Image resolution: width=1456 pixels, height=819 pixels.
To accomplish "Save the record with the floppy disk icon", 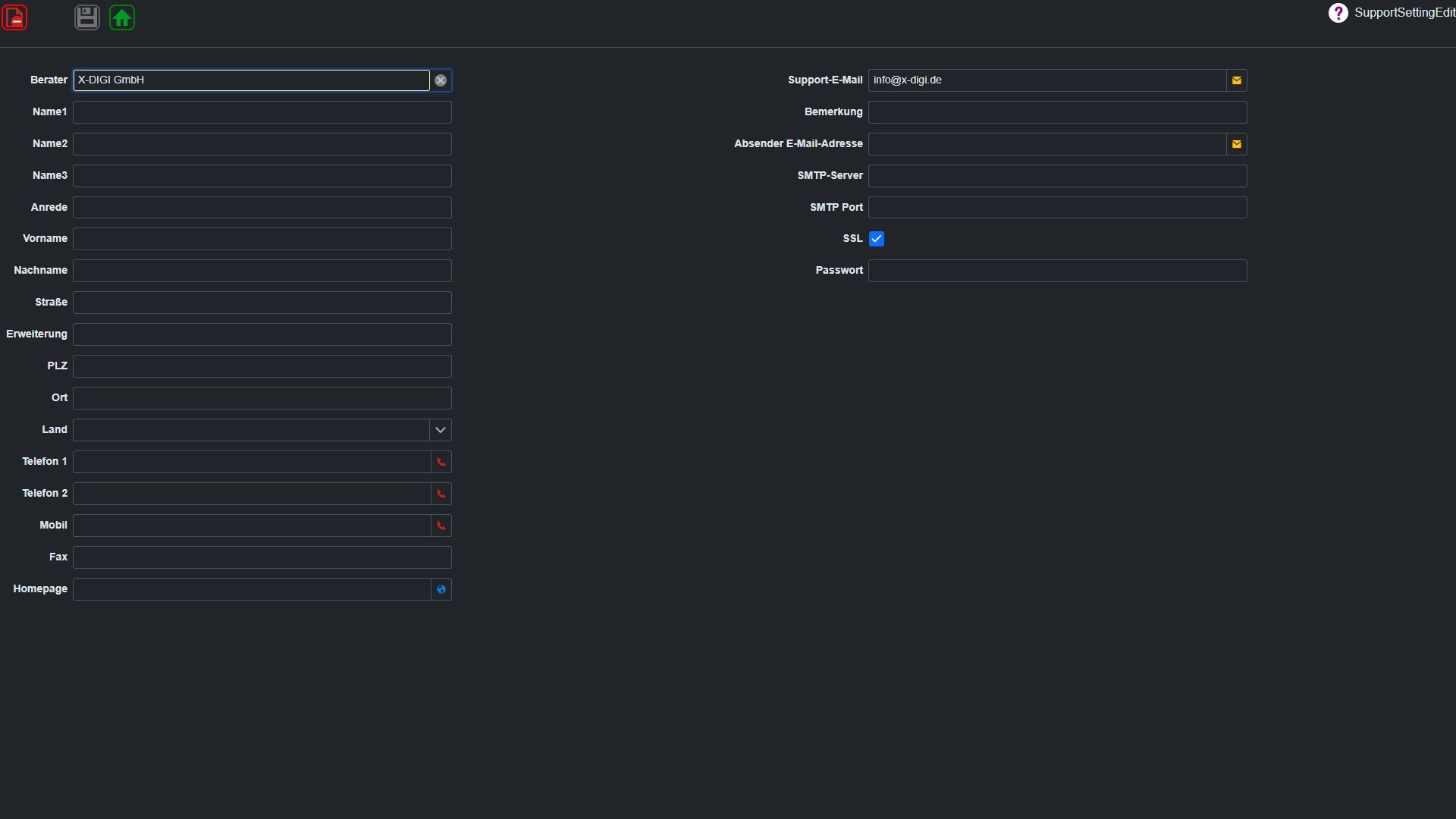I will point(87,17).
